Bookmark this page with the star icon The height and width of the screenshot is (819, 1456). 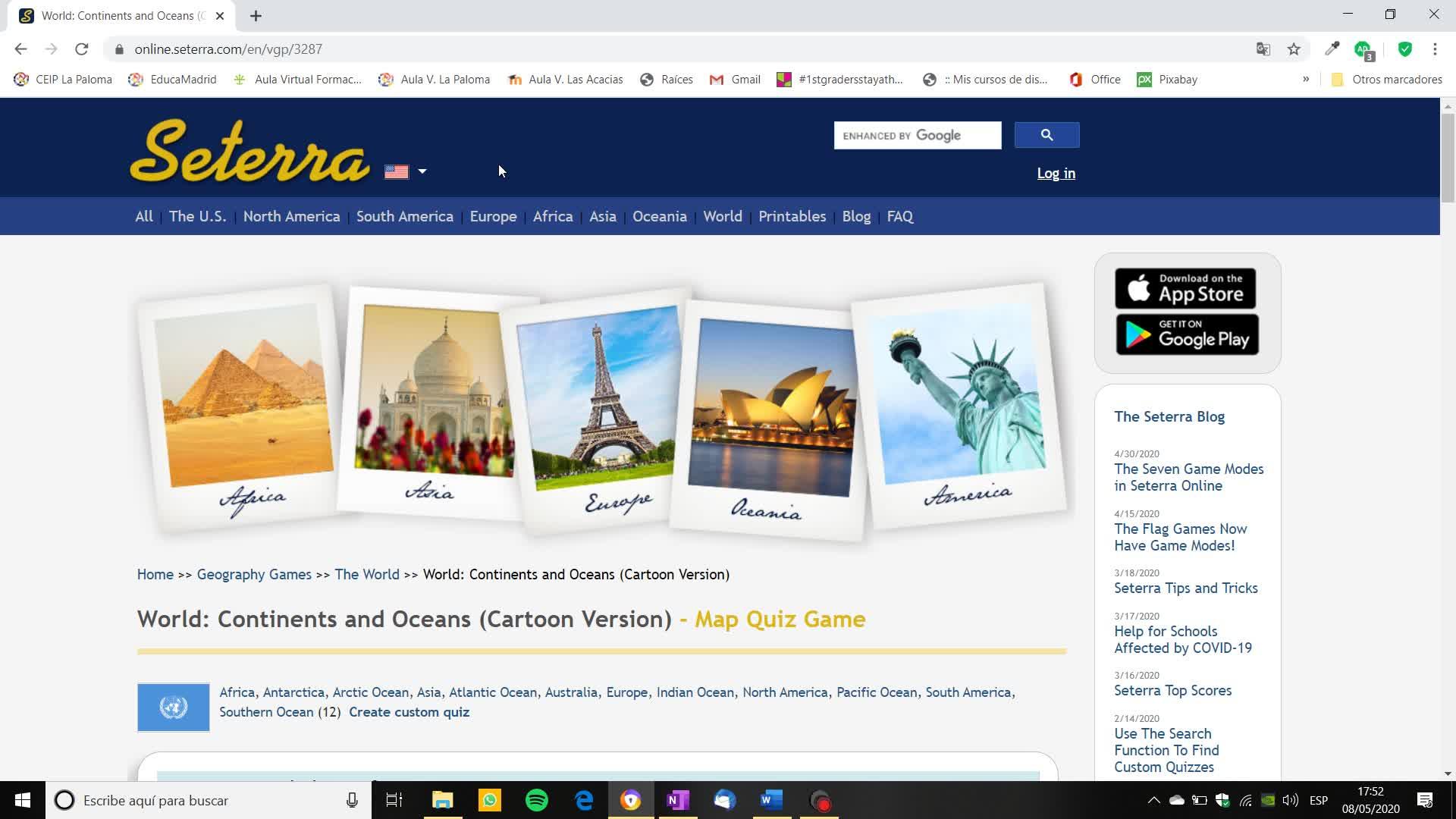pos(1294,49)
